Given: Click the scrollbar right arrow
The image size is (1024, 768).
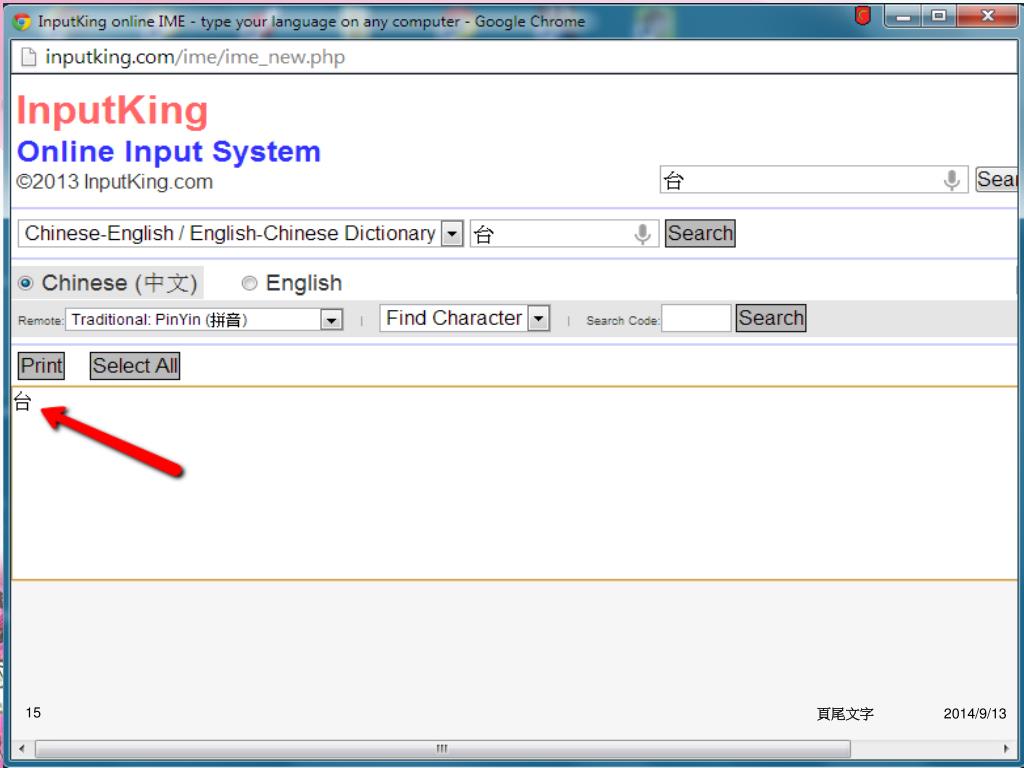Looking at the screenshot, I should click(1006, 748).
